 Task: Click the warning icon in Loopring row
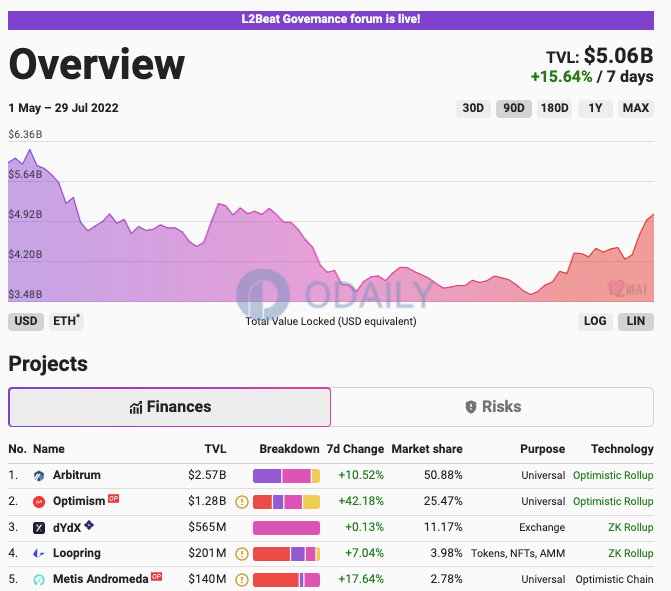pyautogui.click(x=242, y=554)
